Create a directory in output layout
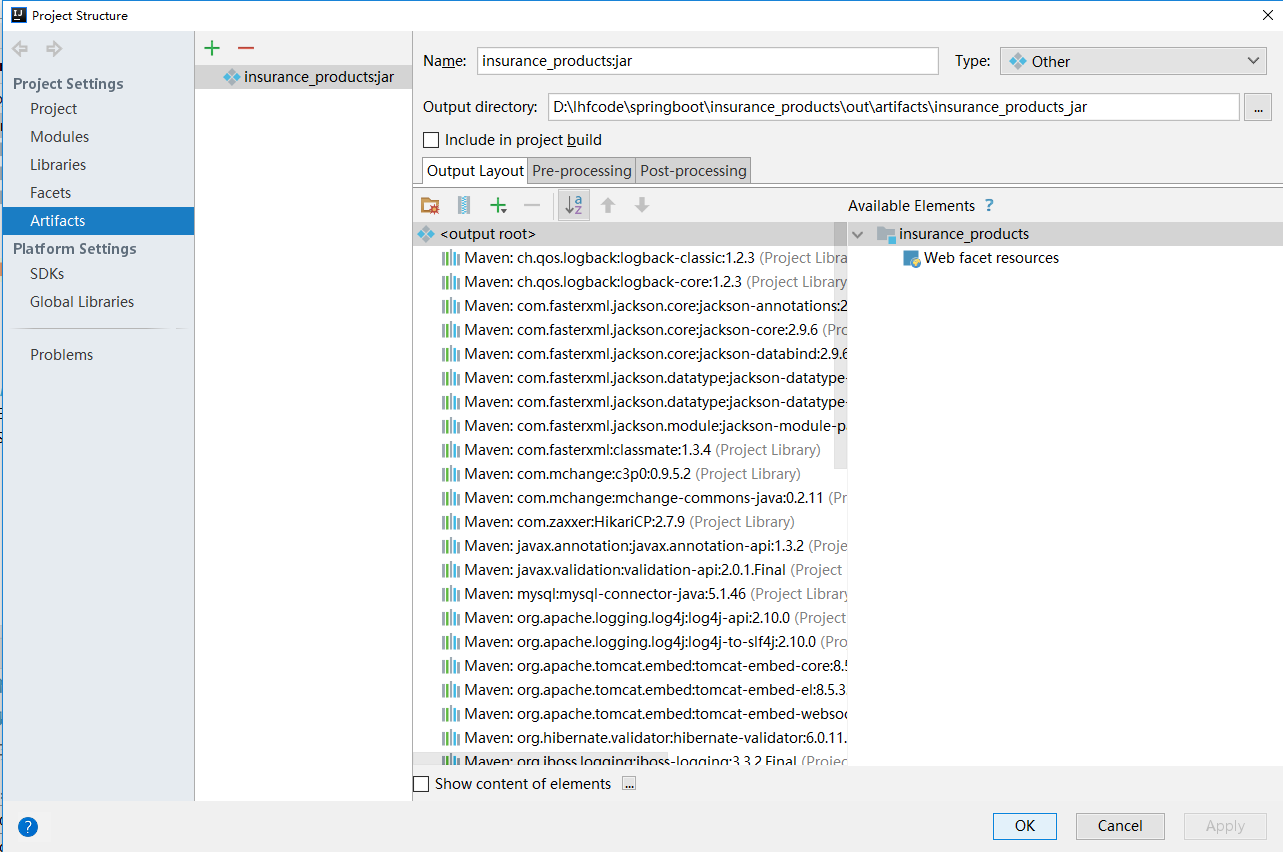The height and width of the screenshot is (852, 1283). point(430,205)
